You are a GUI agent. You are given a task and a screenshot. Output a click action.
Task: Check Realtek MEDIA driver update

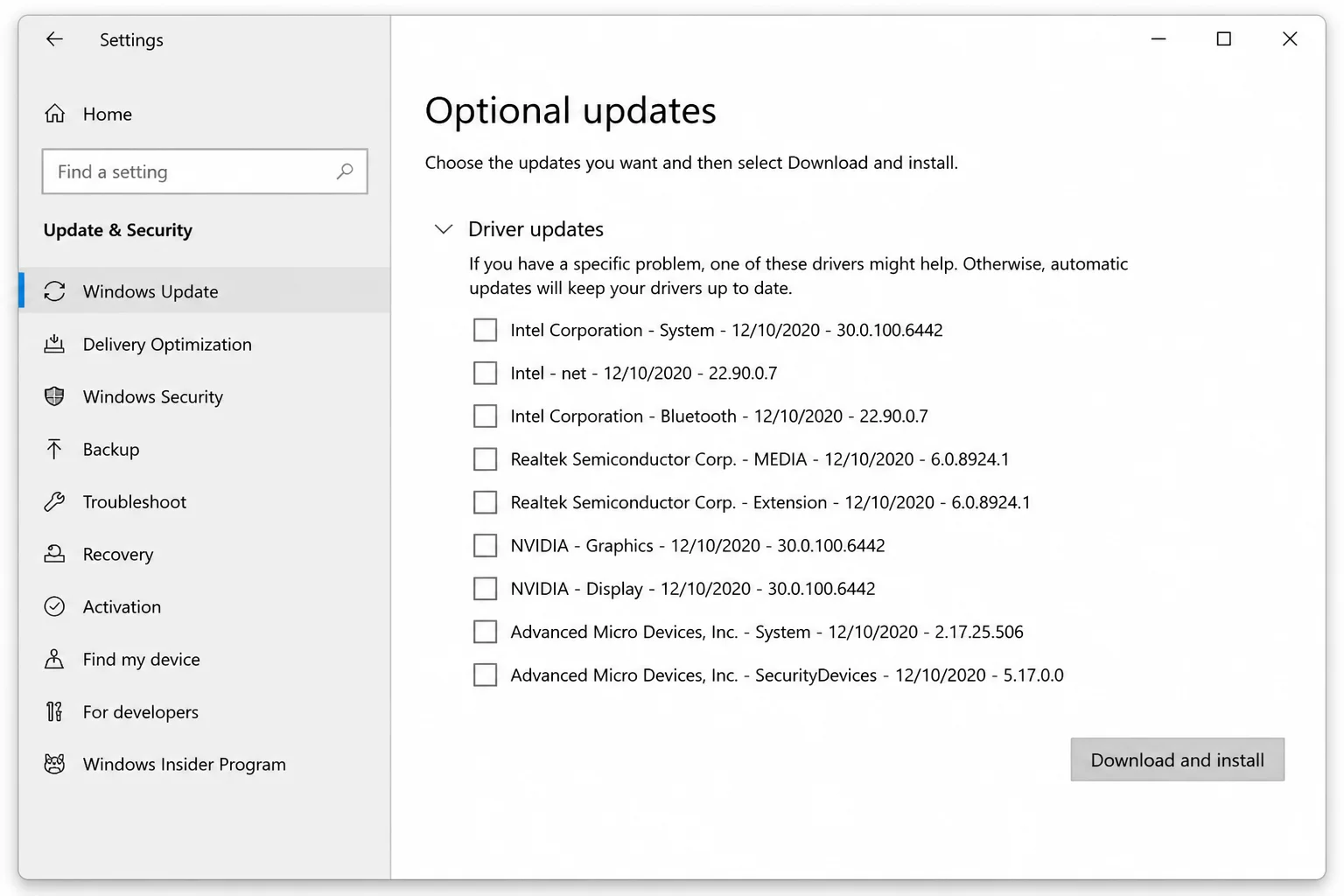click(x=485, y=459)
